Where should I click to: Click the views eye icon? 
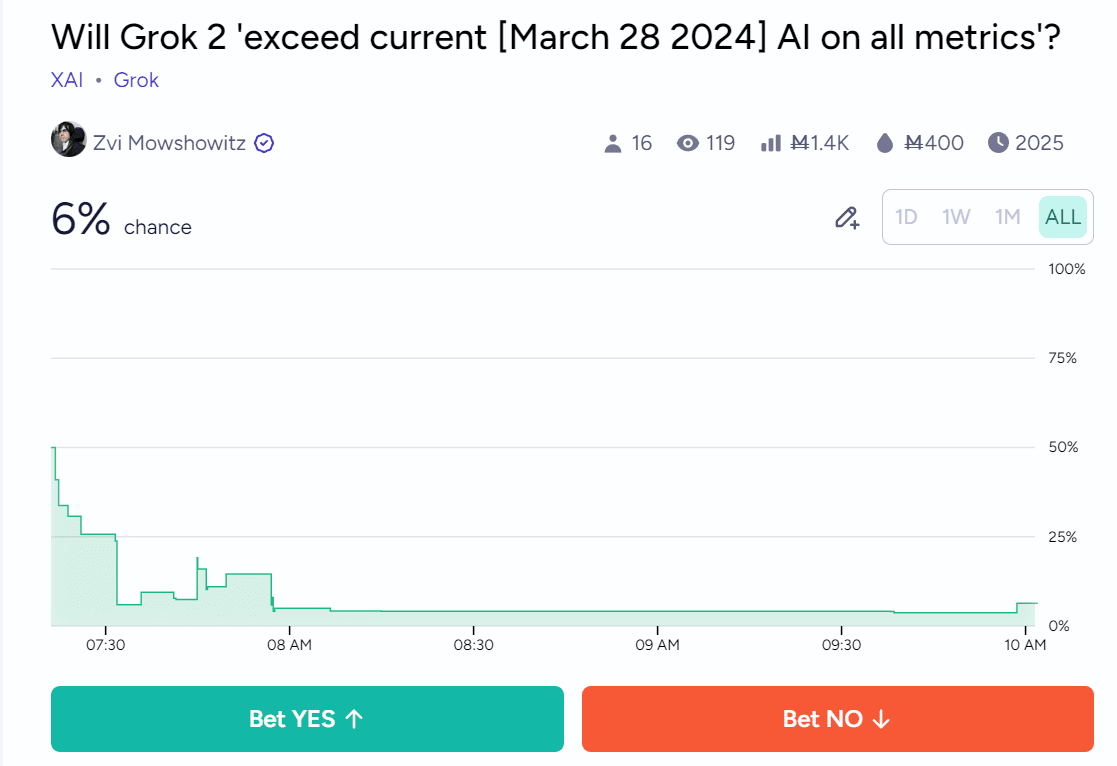[687, 143]
